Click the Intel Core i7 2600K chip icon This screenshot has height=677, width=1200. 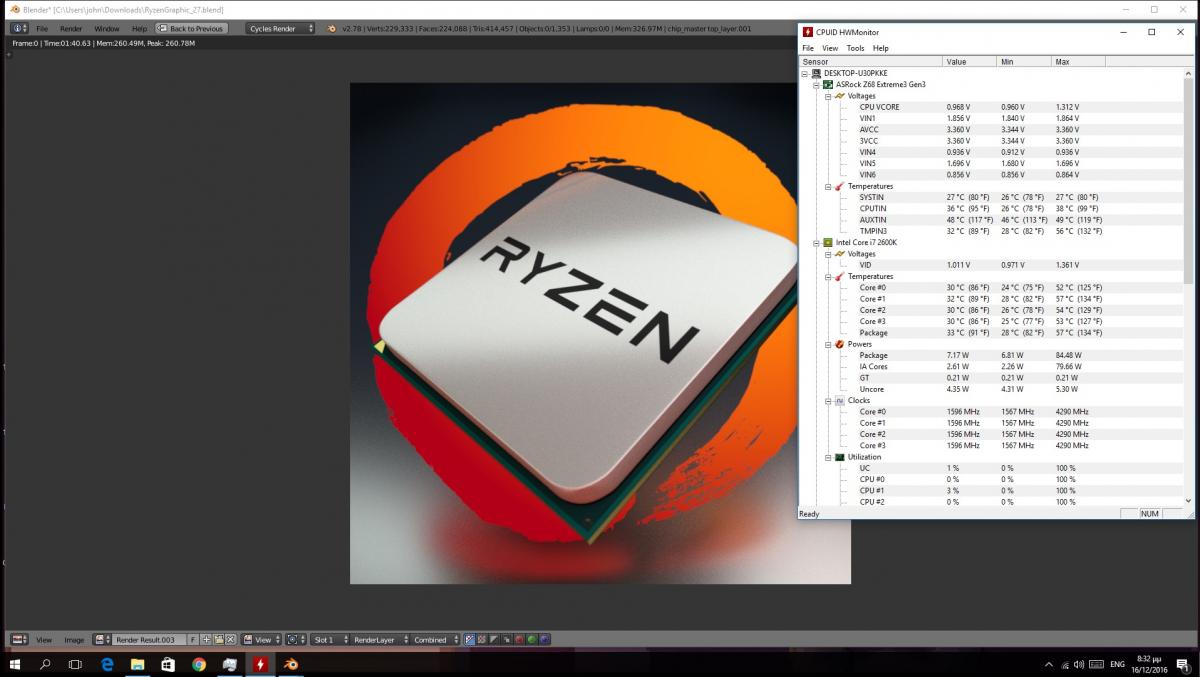pyautogui.click(x=828, y=242)
